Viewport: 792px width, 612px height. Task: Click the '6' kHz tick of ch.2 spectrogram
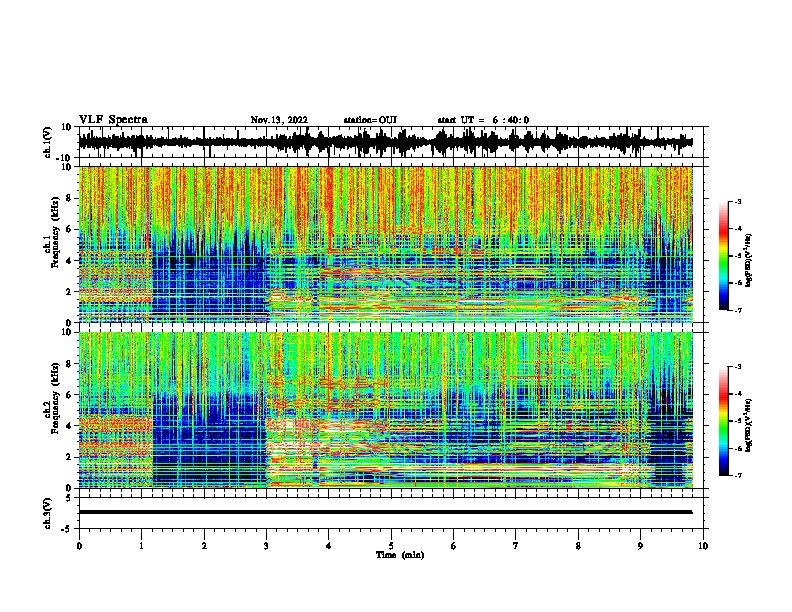coord(70,394)
